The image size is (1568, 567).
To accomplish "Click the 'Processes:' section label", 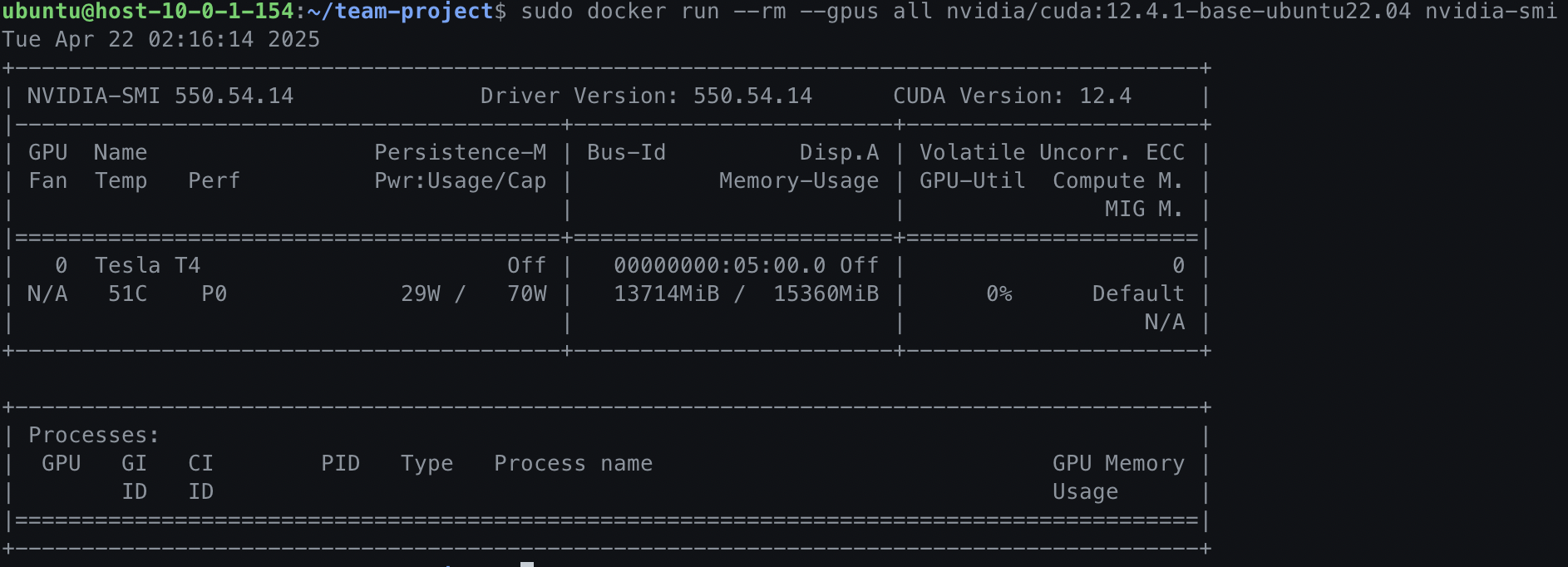I will coord(95,436).
